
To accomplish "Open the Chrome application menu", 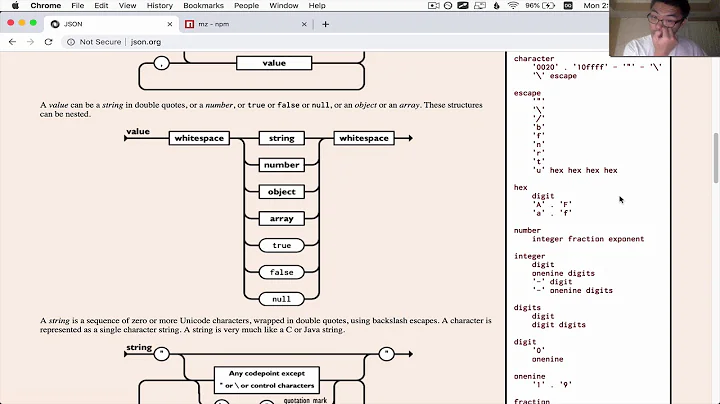I will pos(45,6).
